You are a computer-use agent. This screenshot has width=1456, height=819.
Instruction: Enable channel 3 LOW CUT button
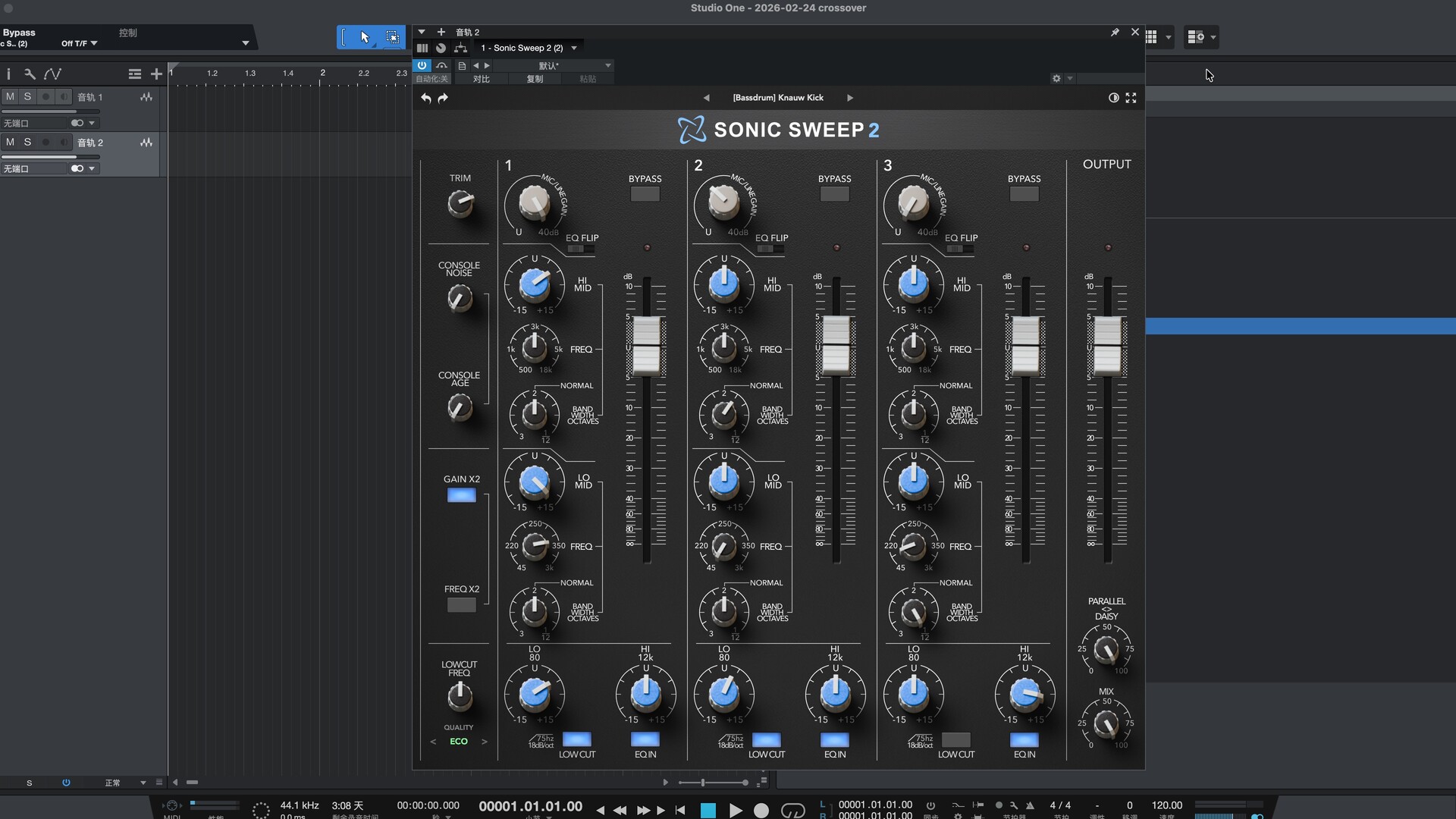tap(955, 739)
